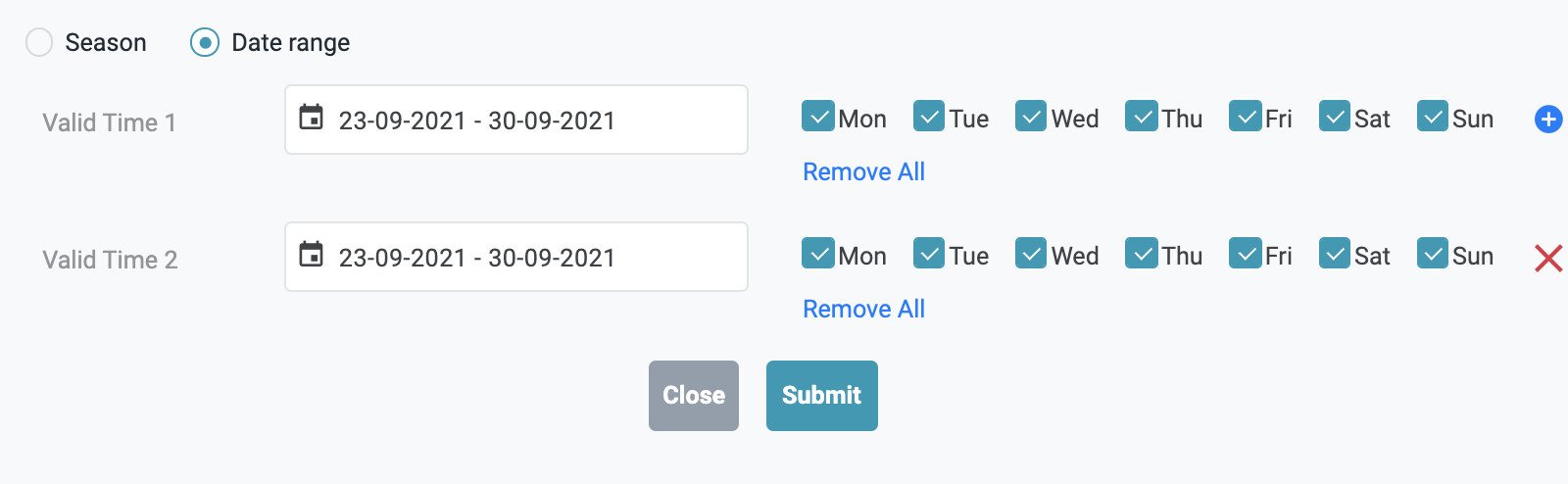This screenshot has height=484, width=1568.
Task: Uncheck Wed checkbox for Valid Time 1
Action: tap(1030, 117)
